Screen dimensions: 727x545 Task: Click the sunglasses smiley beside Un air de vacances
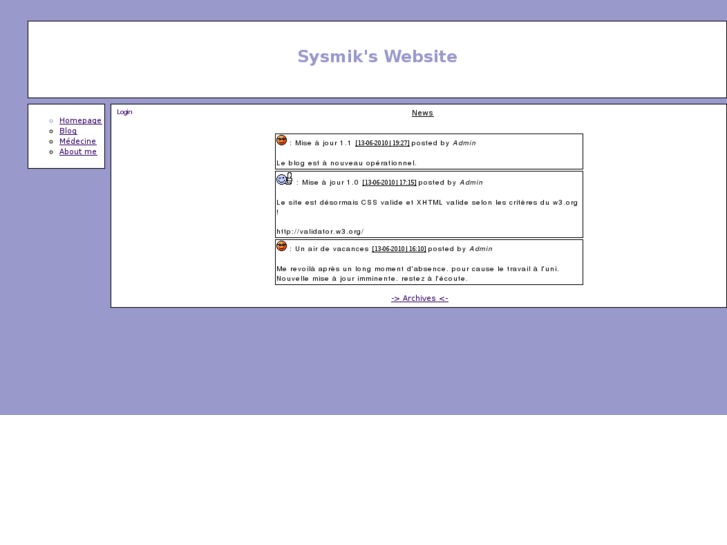pyautogui.click(x=281, y=246)
